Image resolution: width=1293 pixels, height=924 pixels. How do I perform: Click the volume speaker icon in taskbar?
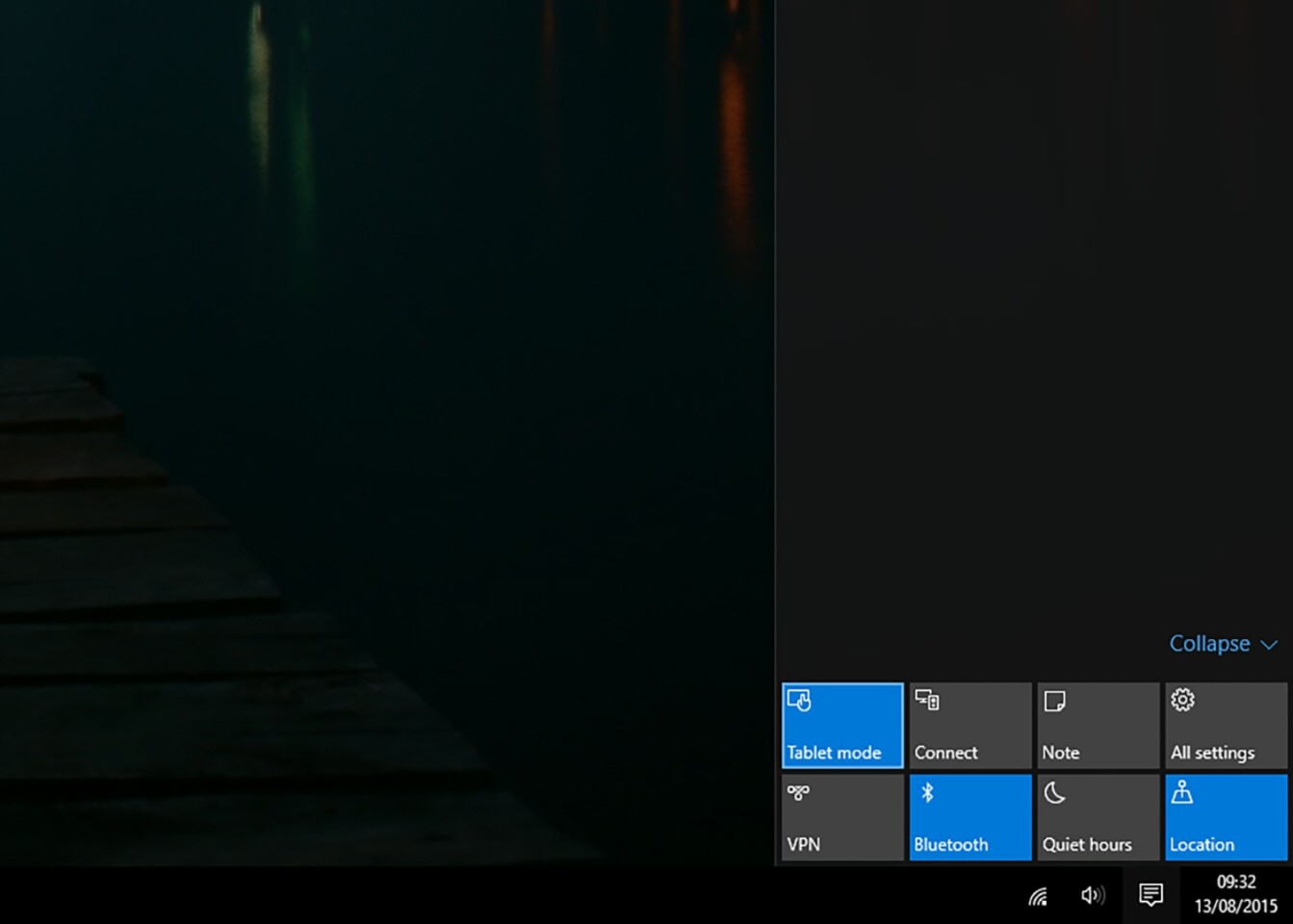coord(1094,895)
